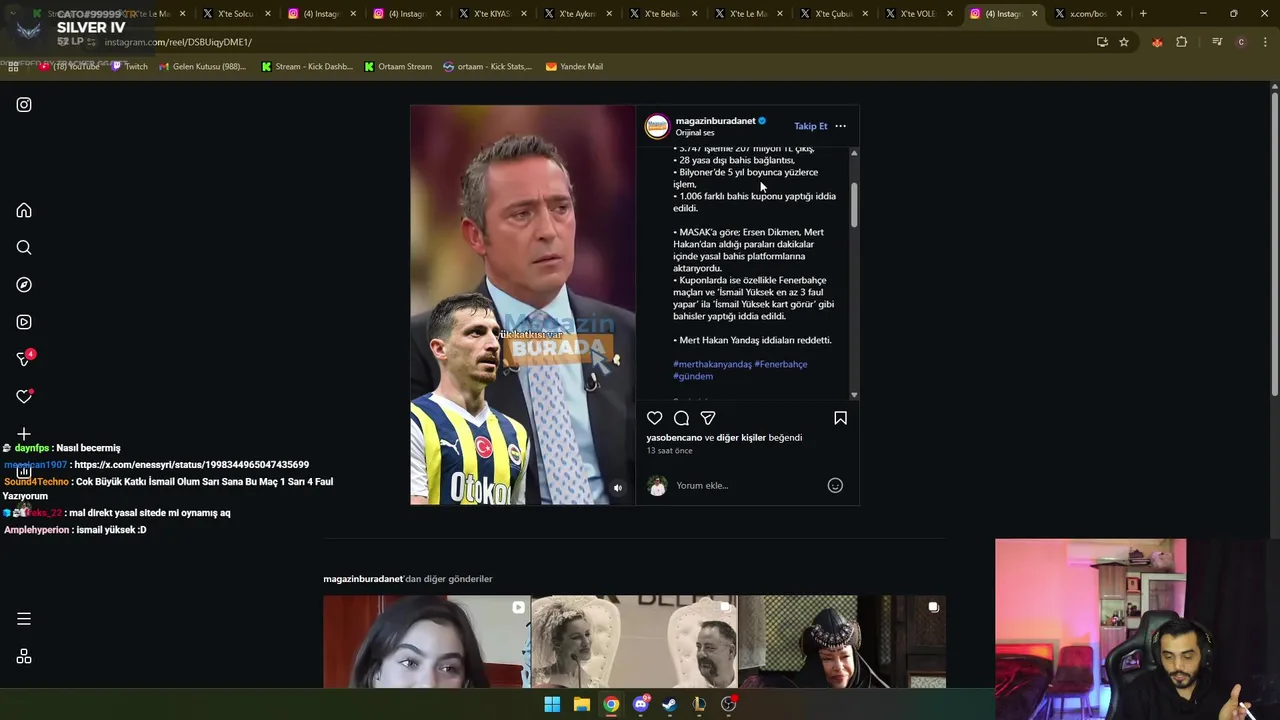Follow the account via Takip Et
Viewport: 1280px width, 720px height.
coord(811,126)
